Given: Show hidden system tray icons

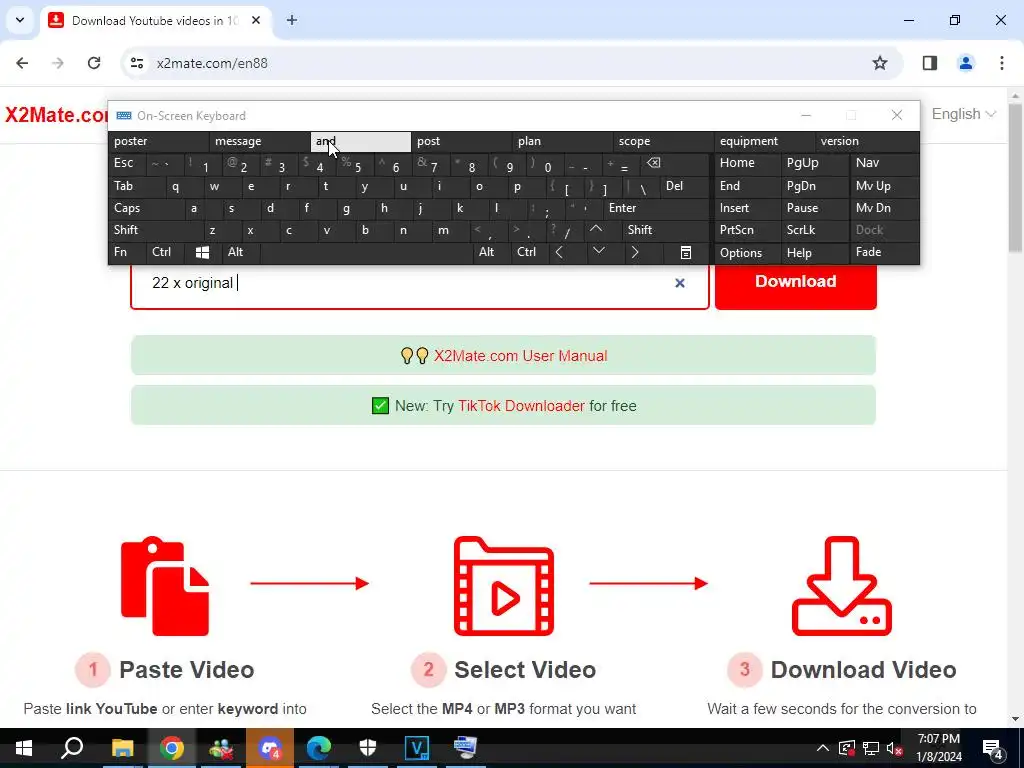Looking at the screenshot, I should click(823, 748).
